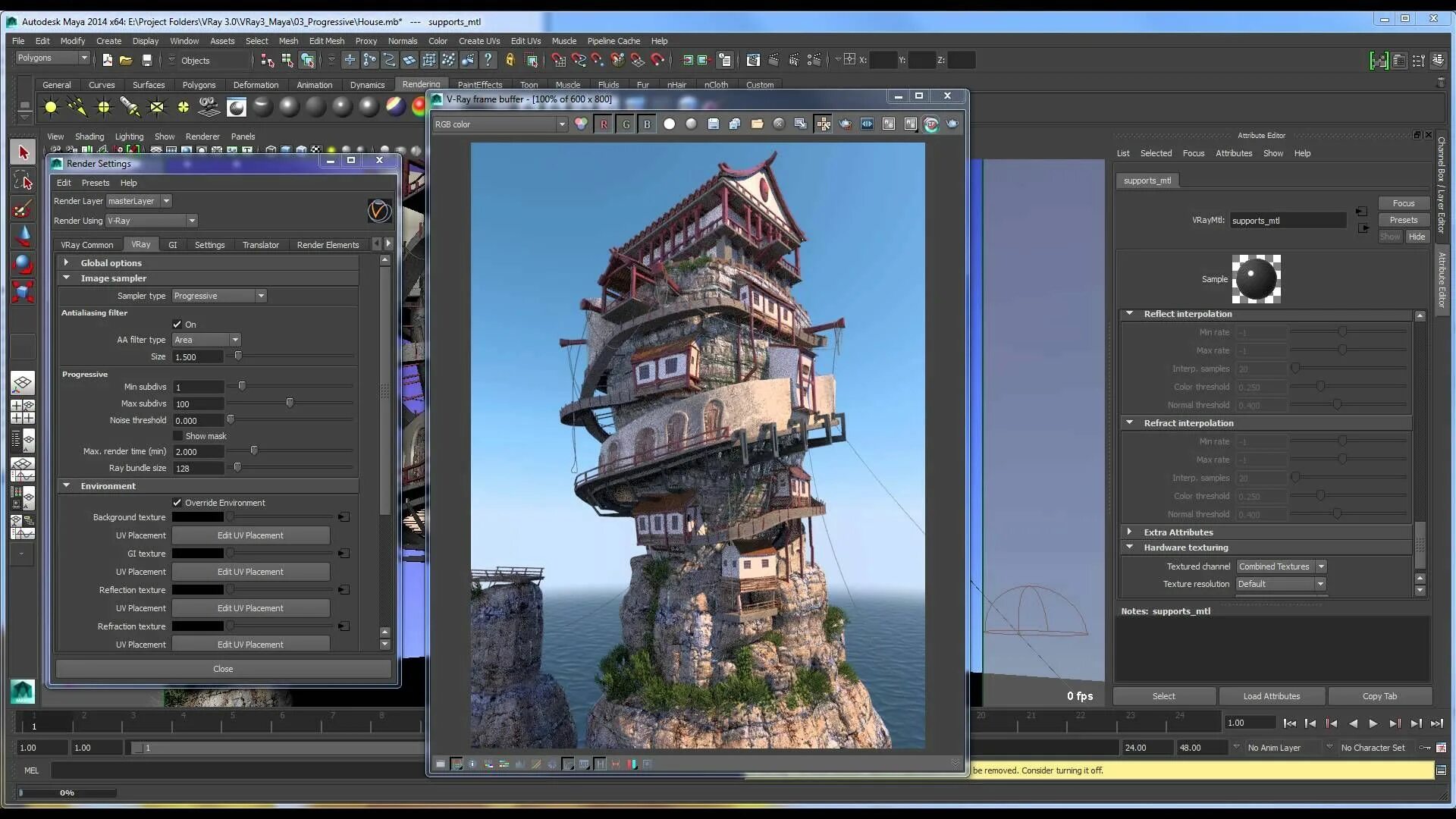The image size is (1456, 819).
Task: Click the Load Attributes button
Action: pos(1271,696)
